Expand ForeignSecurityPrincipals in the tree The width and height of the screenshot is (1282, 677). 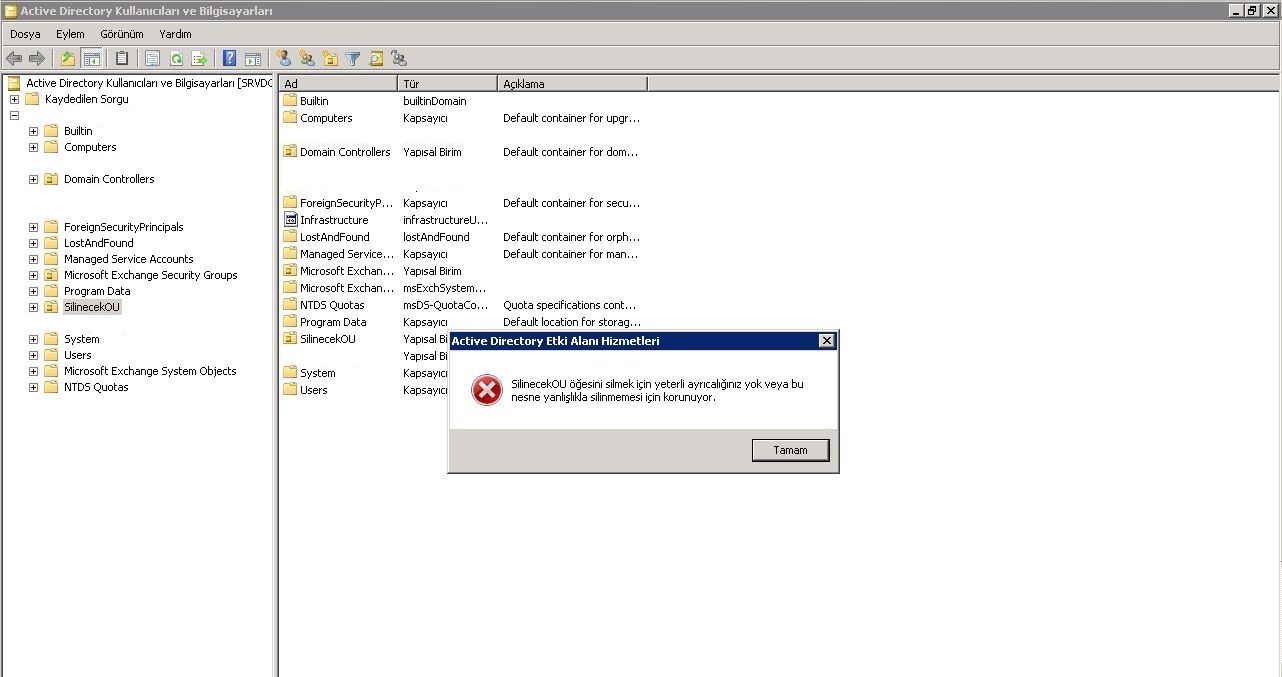click(34, 227)
